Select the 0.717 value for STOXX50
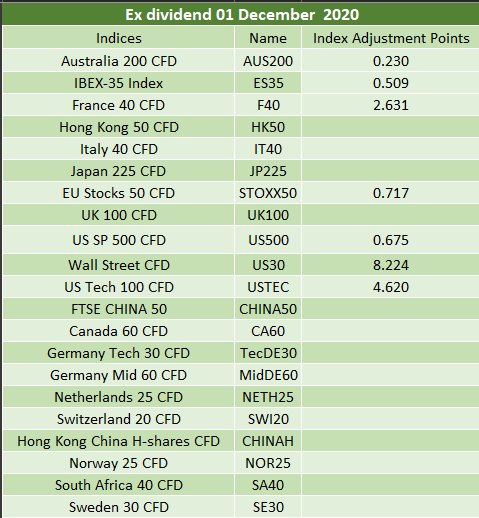 pos(391,193)
